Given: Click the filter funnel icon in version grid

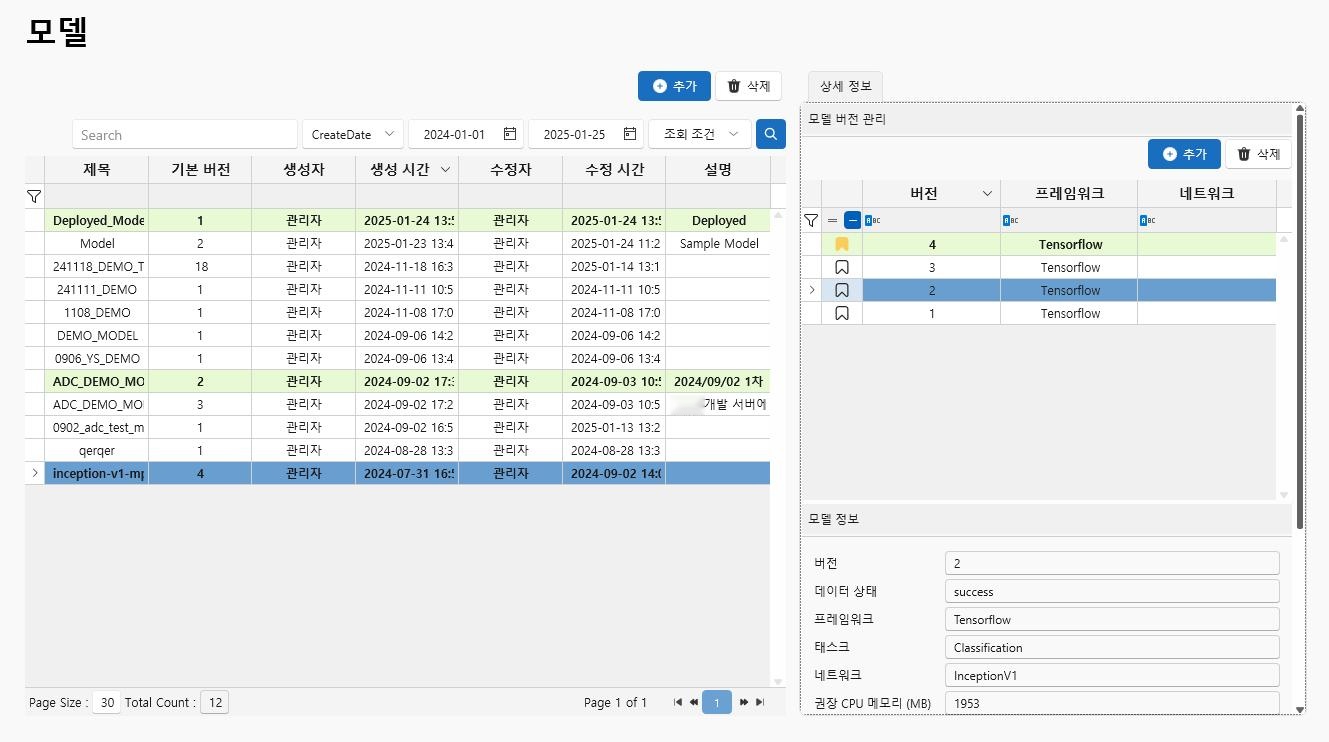Looking at the screenshot, I should (811, 220).
